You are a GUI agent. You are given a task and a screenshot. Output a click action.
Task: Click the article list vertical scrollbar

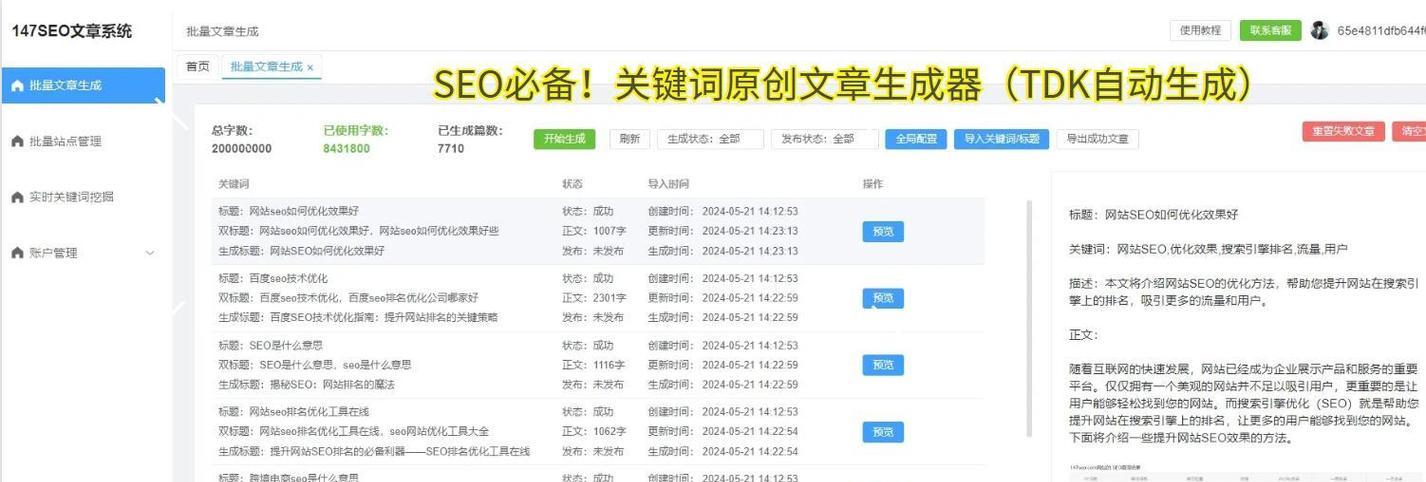coord(1030,318)
